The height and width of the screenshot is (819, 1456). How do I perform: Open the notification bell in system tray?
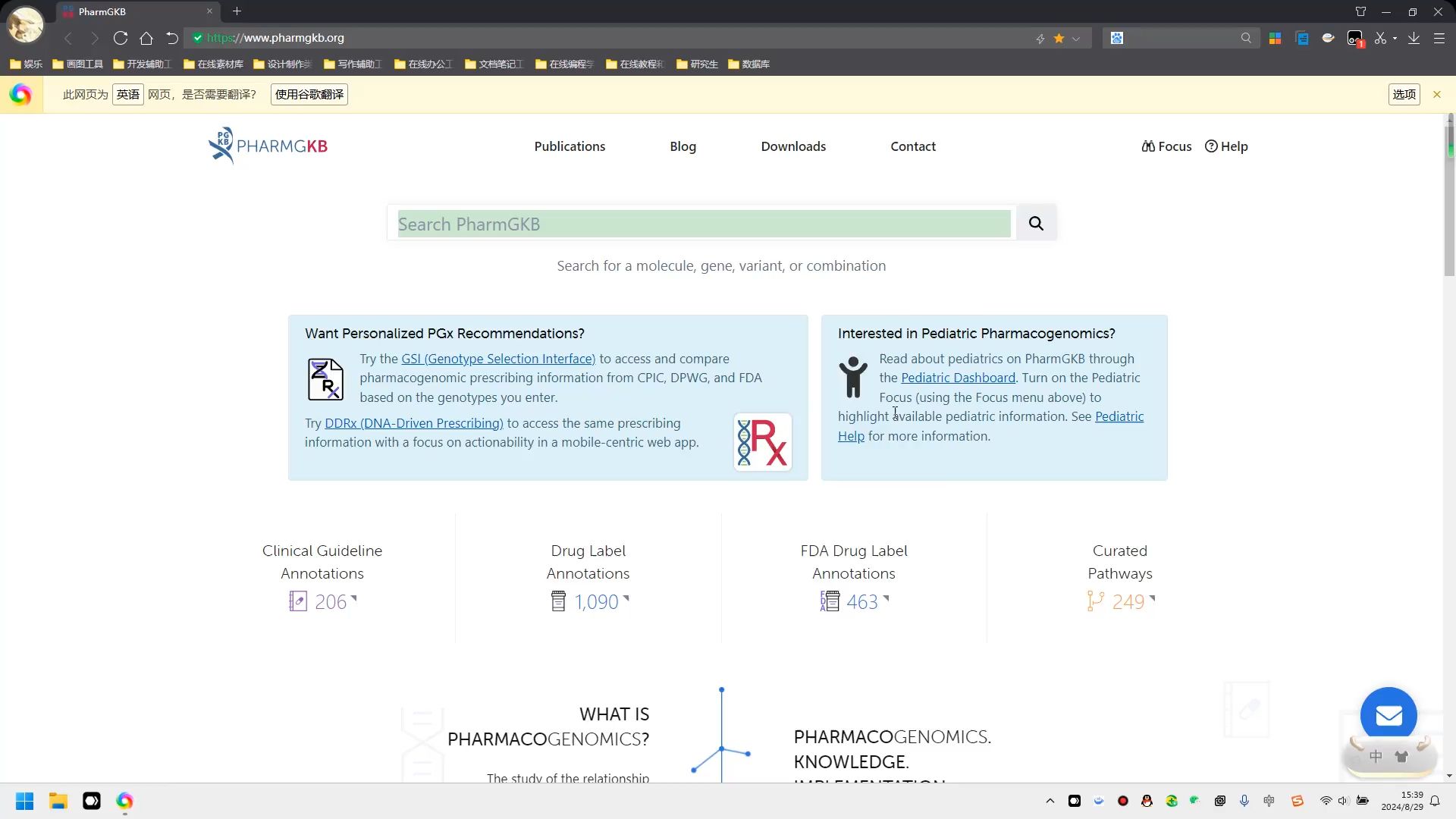(x=1435, y=801)
